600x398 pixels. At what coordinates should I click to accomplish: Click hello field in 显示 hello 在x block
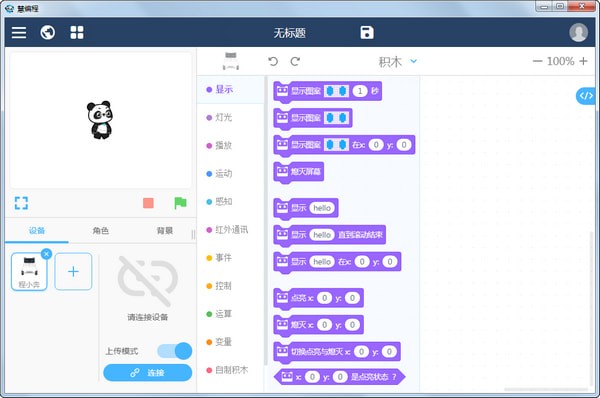(322, 261)
